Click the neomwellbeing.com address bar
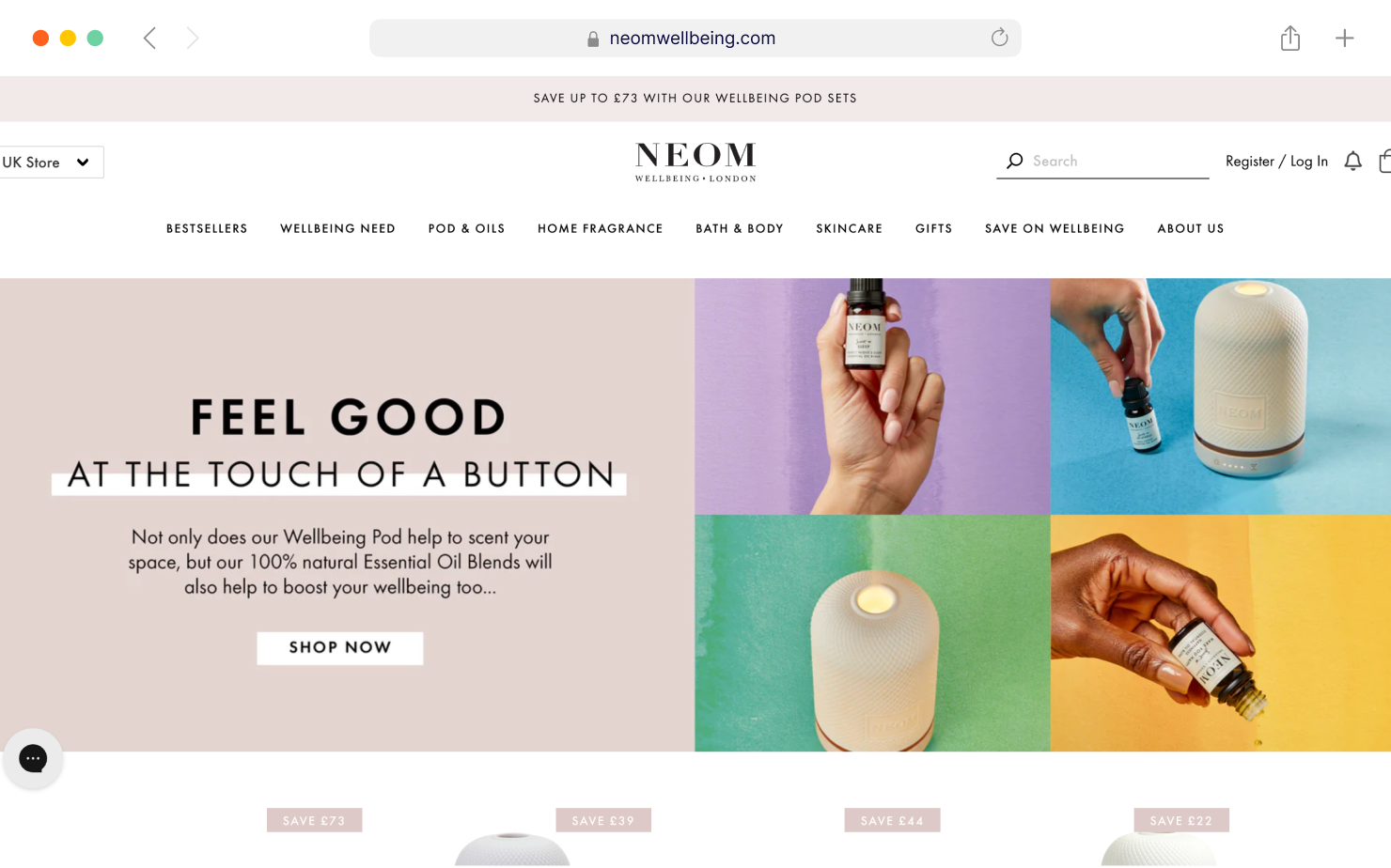Viewport: 1391px width, 868px height. 695,39
